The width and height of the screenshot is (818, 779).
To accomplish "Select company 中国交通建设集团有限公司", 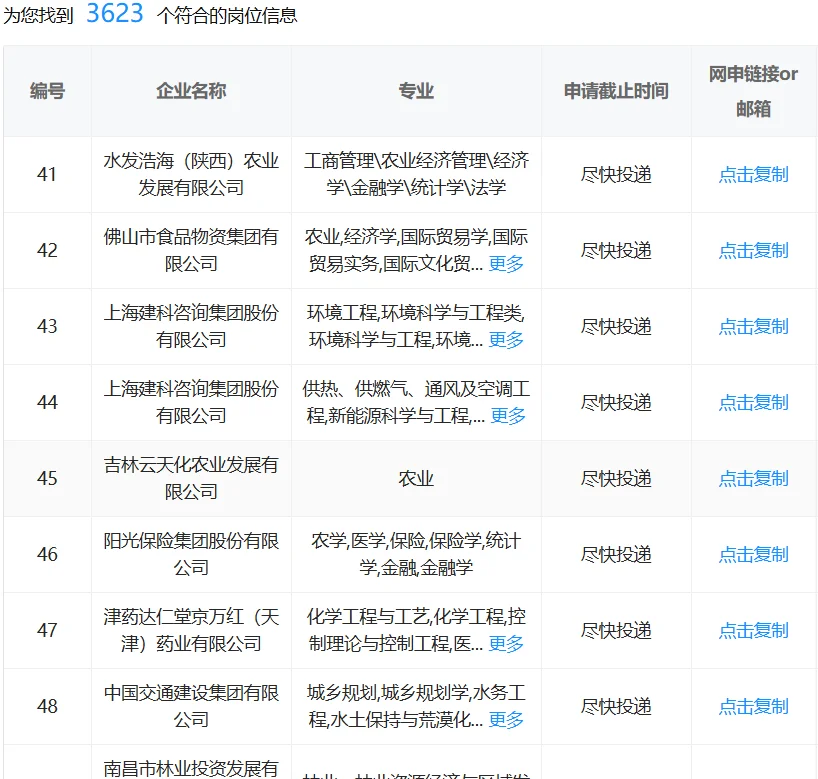I will pyautogui.click(x=191, y=706).
